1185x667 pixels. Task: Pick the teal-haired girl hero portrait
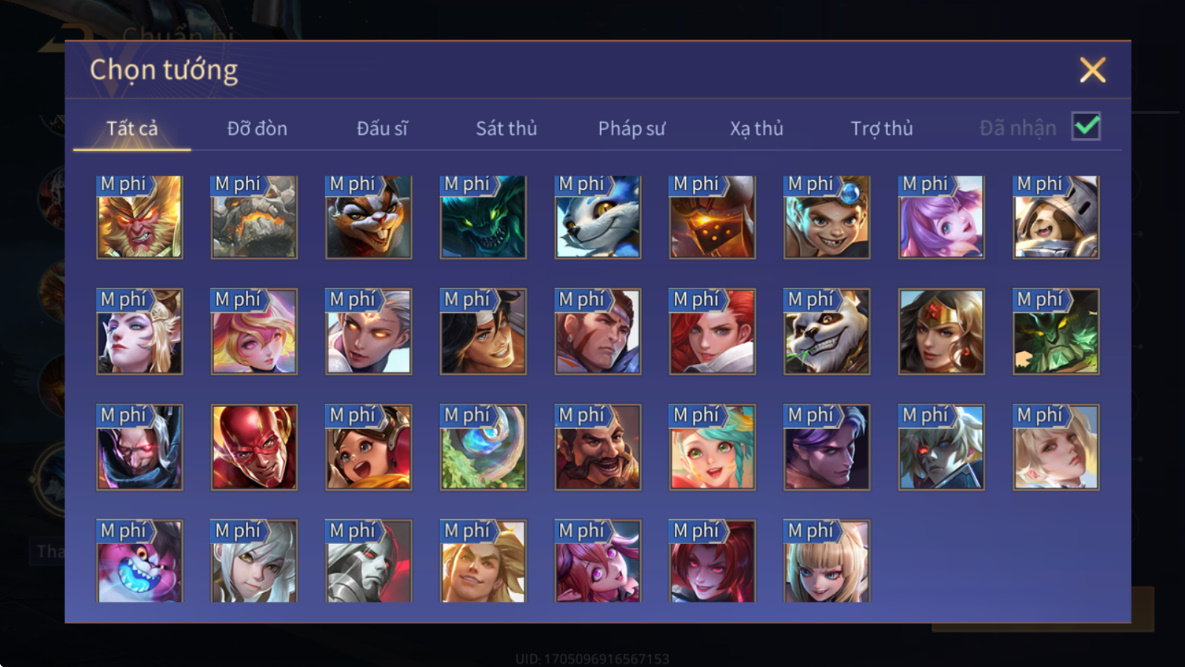point(712,447)
